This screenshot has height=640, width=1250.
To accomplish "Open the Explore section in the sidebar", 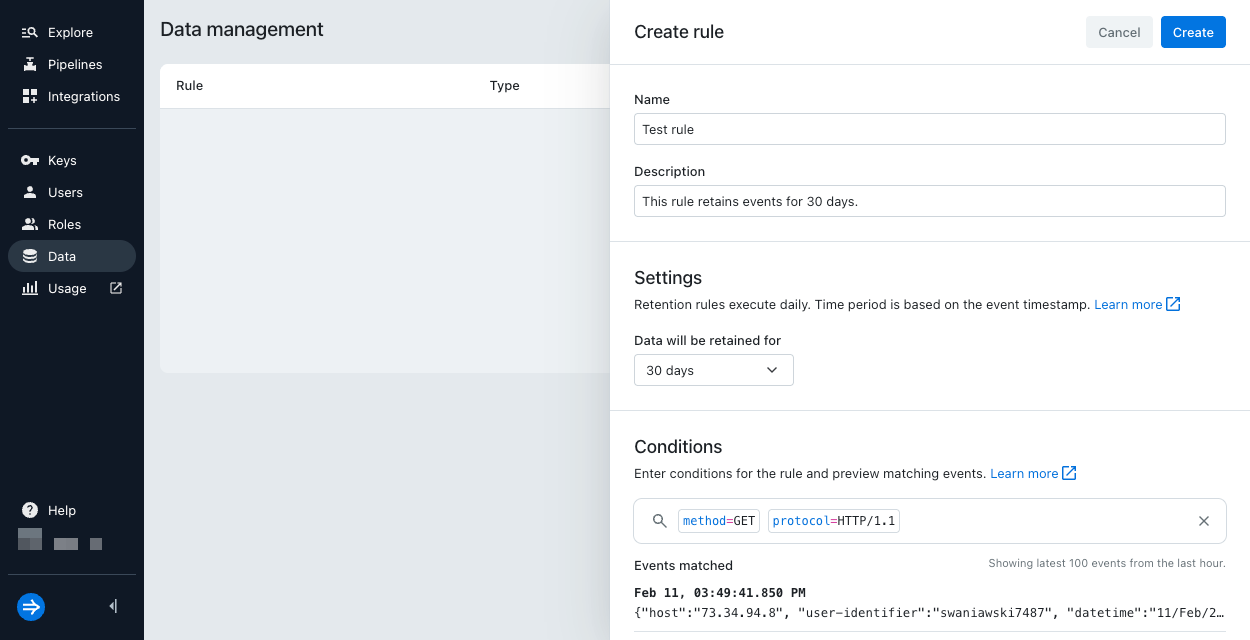I will tap(68, 32).
